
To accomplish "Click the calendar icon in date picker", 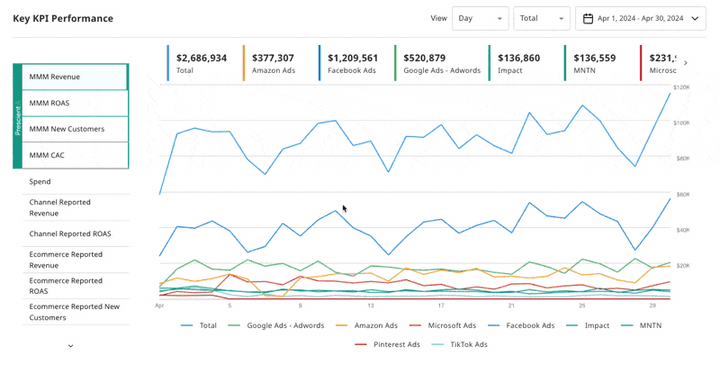I will pos(588,18).
